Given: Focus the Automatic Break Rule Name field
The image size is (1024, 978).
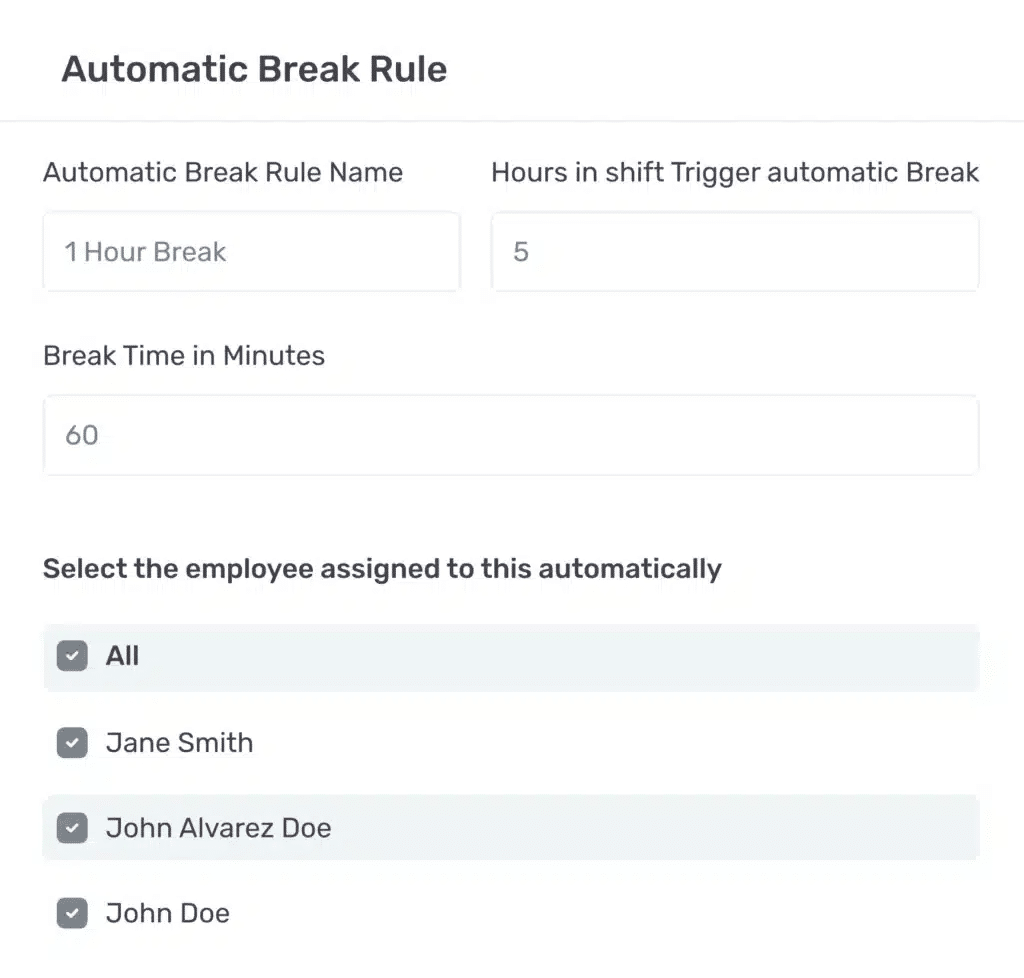Looking at the screenshot, I should pos(251,252).
